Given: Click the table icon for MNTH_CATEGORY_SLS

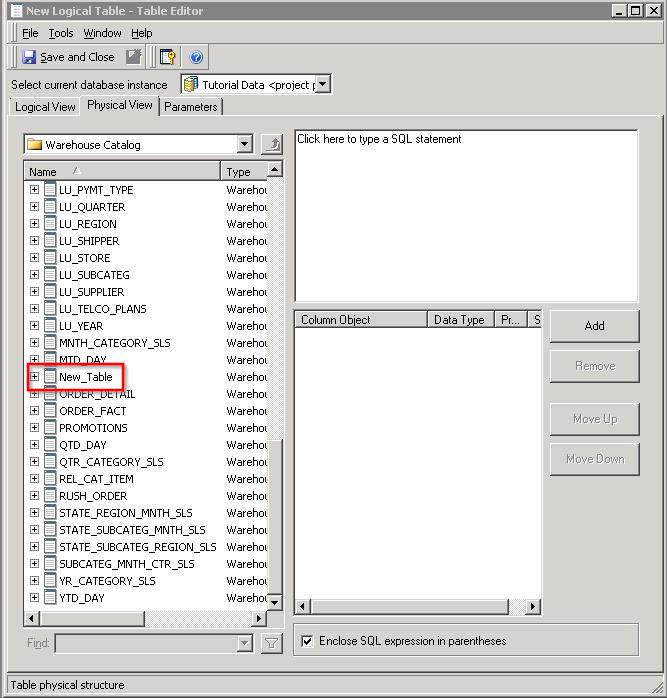Looking at the screenshot, I should coord(50,342).
